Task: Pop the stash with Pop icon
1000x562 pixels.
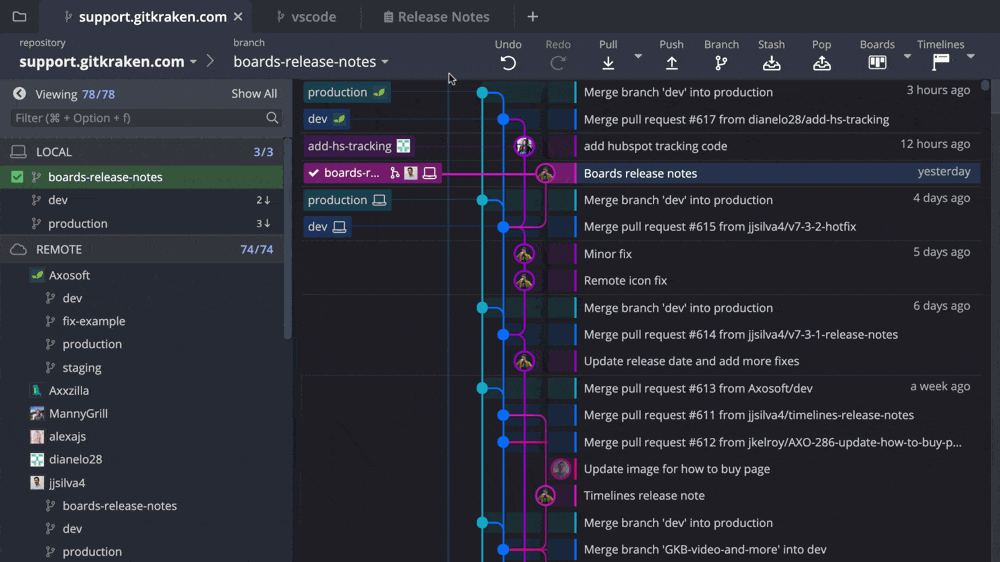Action: coord(821,63)
